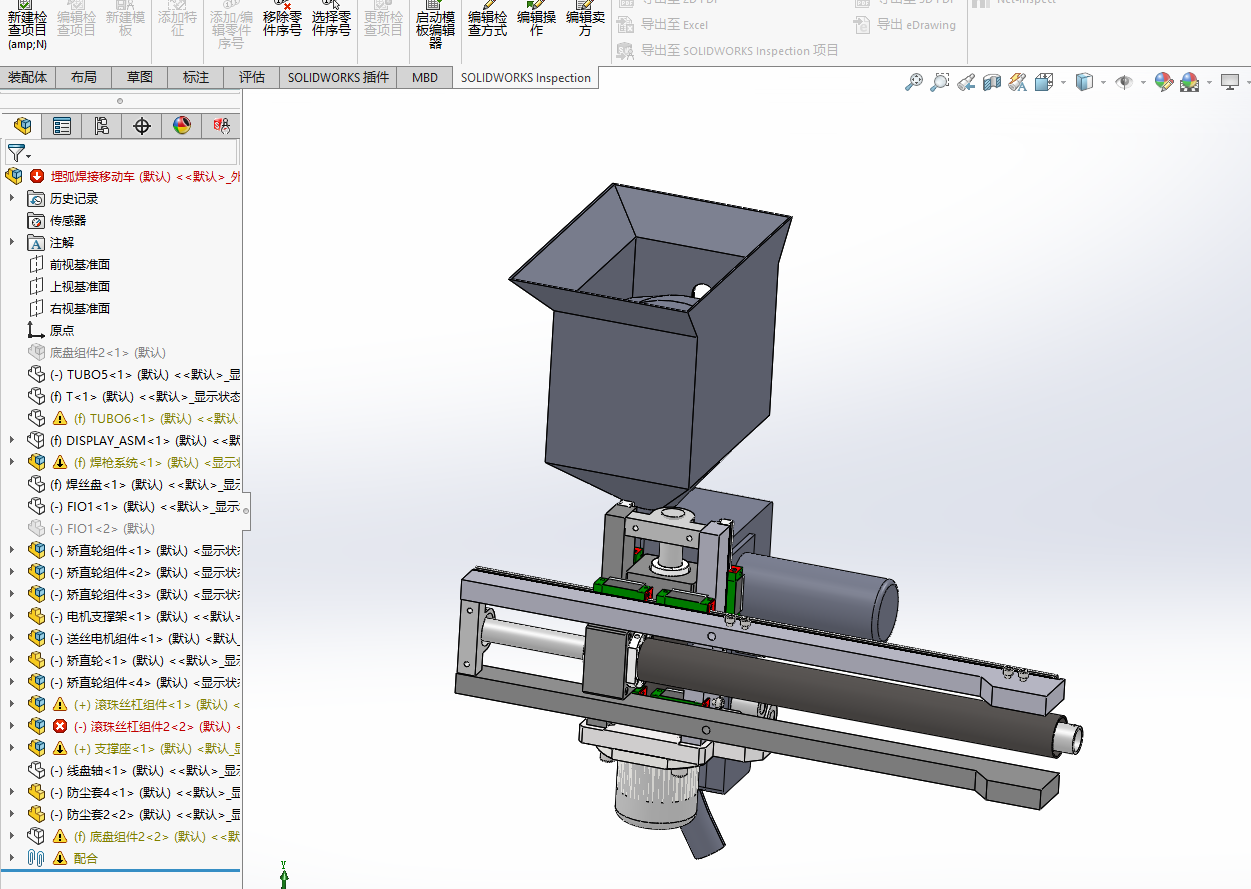Viewport: 1251px width, 889px height.
Task: Switch to SOLIDWORKS 插件 tab
Action: pos(338,77)
